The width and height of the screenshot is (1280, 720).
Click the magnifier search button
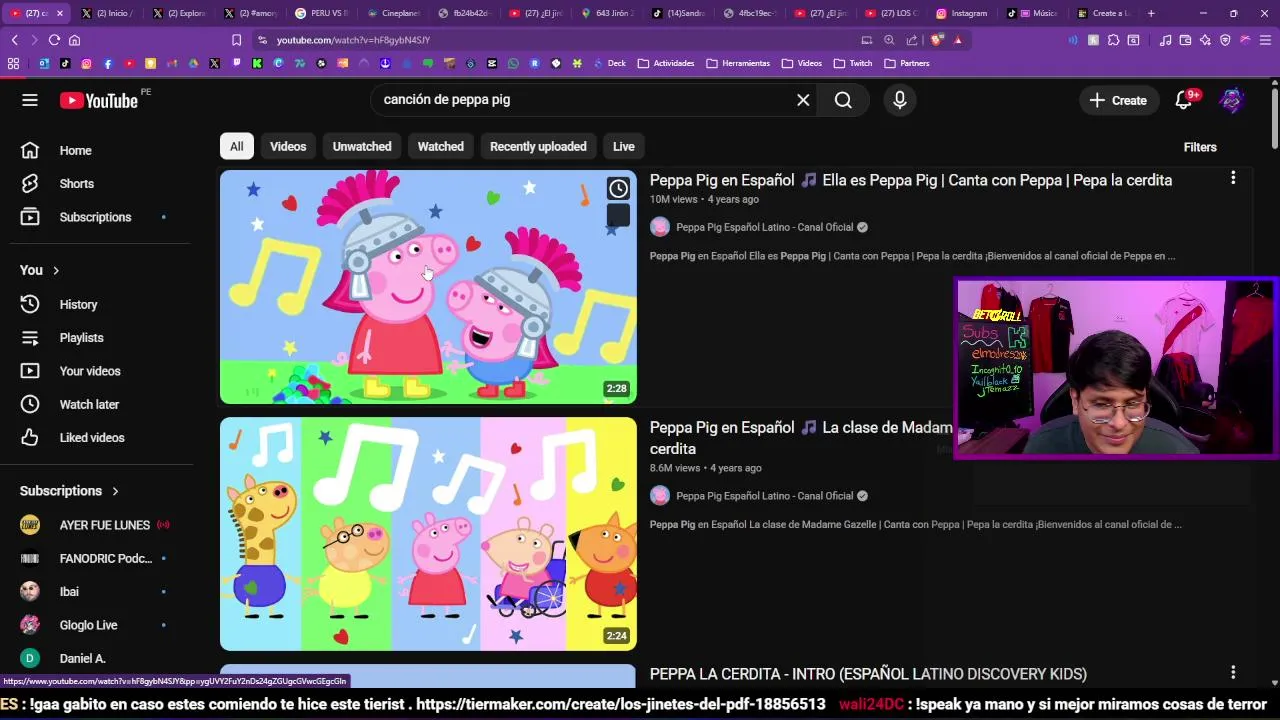843,100
